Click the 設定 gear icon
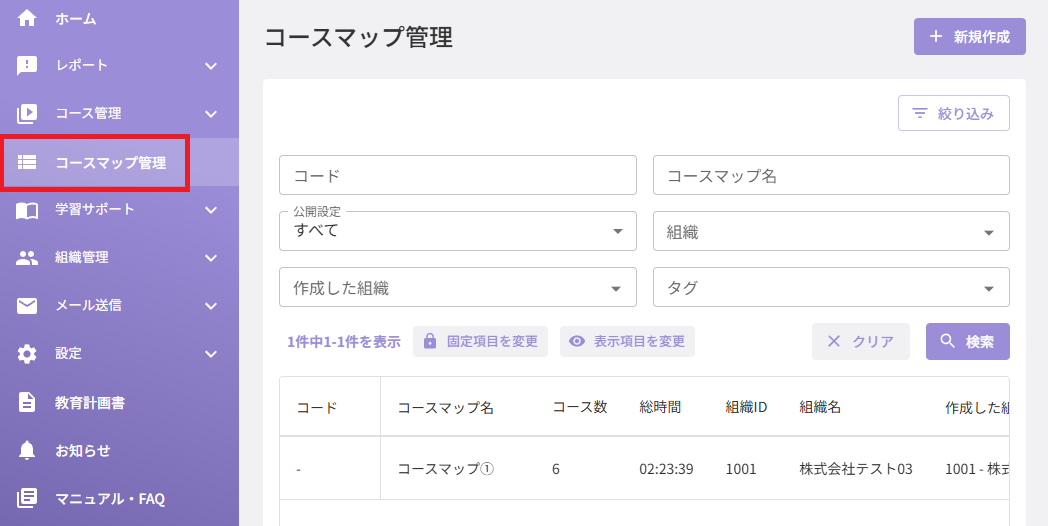1048x526 pixels. pos(27,354)
